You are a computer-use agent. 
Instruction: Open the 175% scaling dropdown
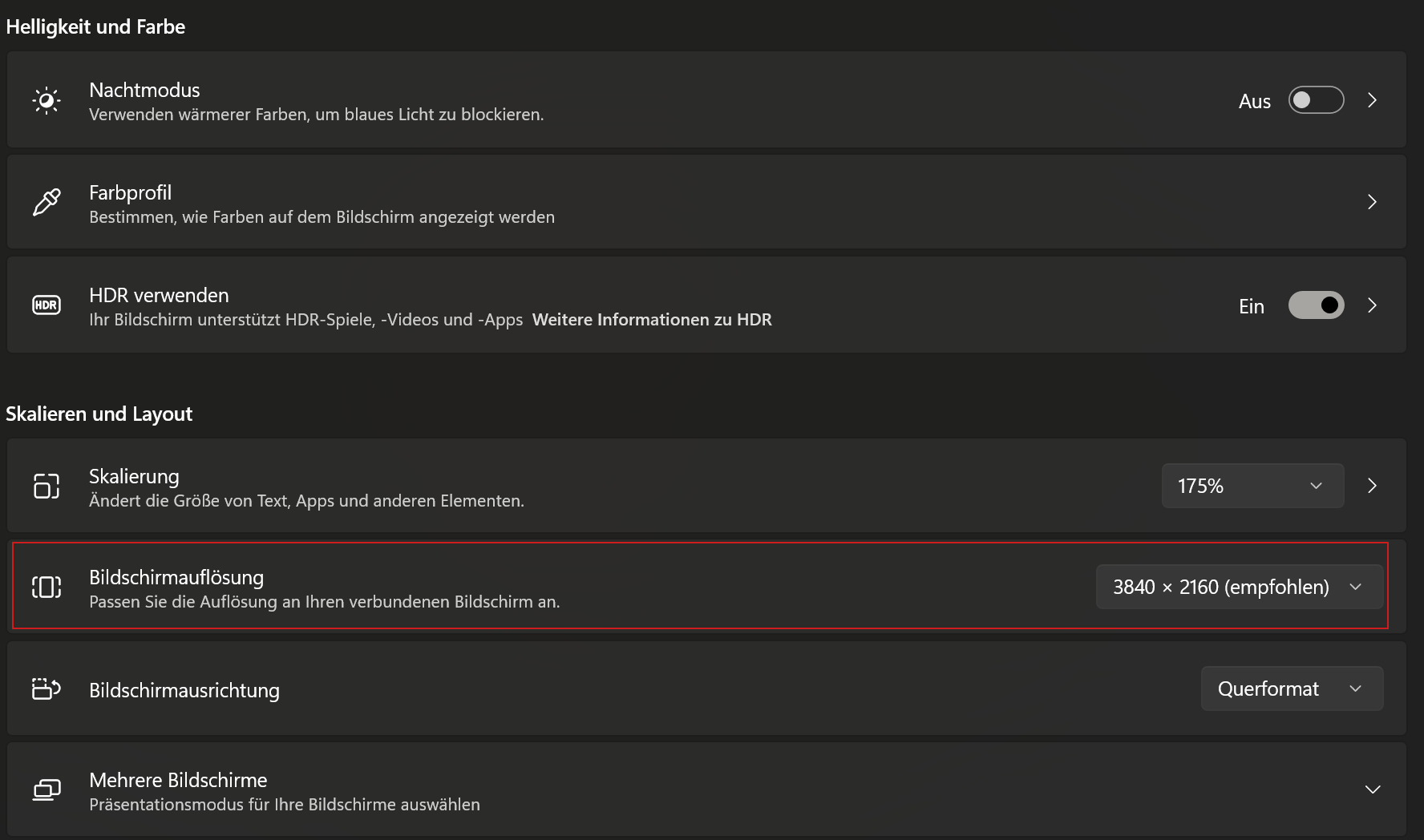point(1252,486)
